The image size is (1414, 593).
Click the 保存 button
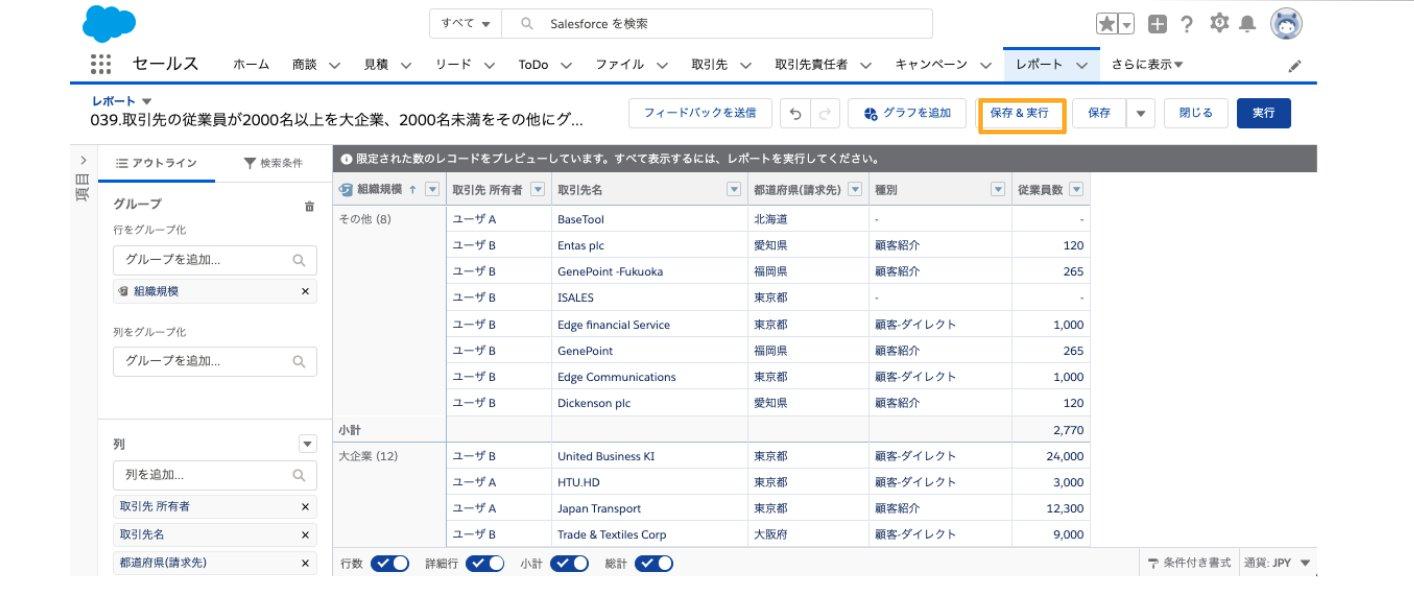[1099, 113]
